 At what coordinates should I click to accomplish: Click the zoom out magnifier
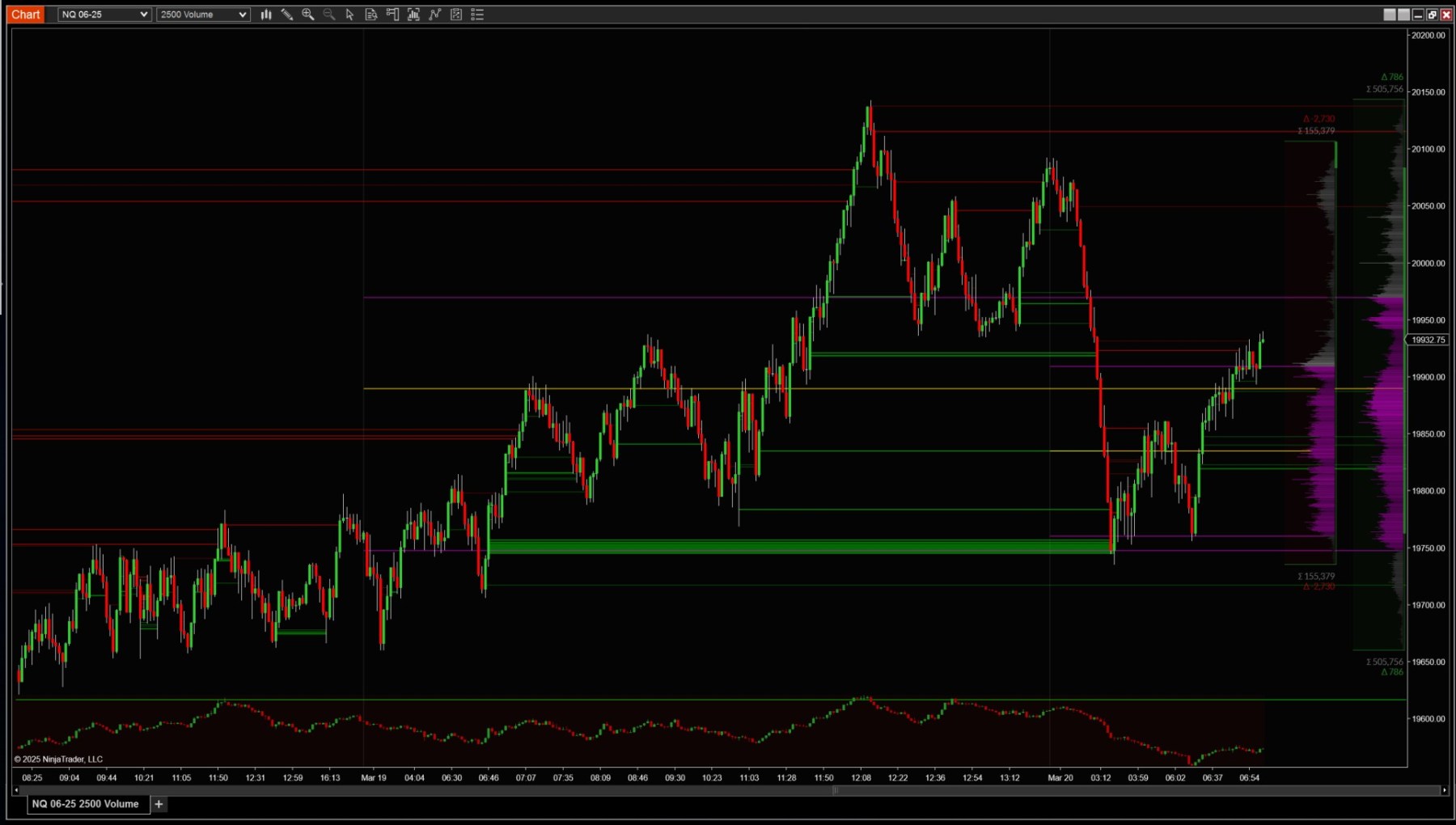(x=329, y=15)
